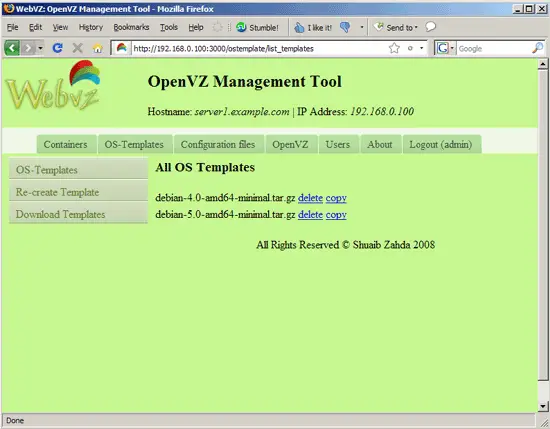The height and width of the screenshot is (429, 550).
Task: Copy the debian-4.0-amd64-minimal template
Action: (x=336, y=198)
